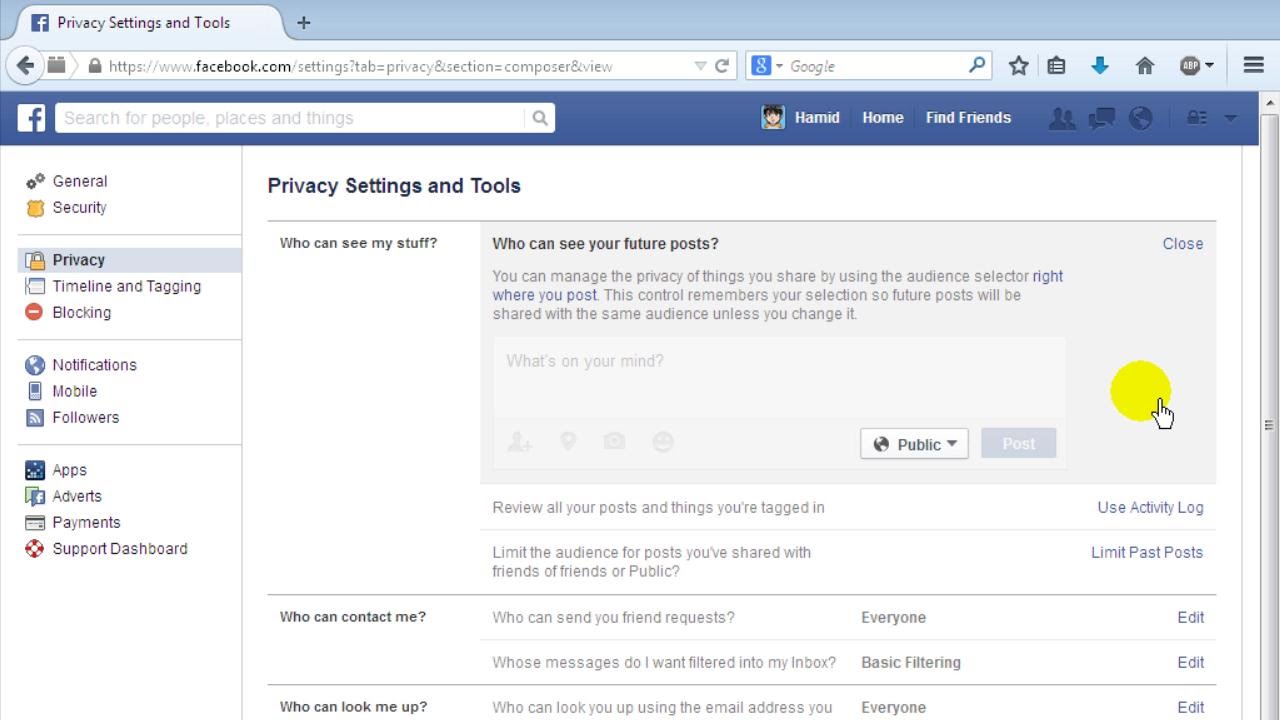1280x720 pixels.
Task: Edit who can look you up by email
Action: tap(1190, 708)
